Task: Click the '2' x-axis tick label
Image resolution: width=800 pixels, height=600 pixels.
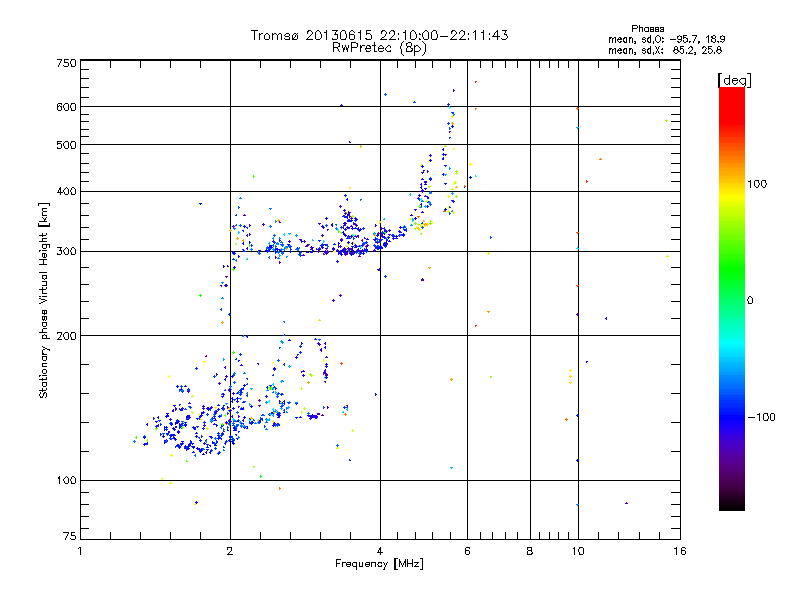Action: coord(230,551)
